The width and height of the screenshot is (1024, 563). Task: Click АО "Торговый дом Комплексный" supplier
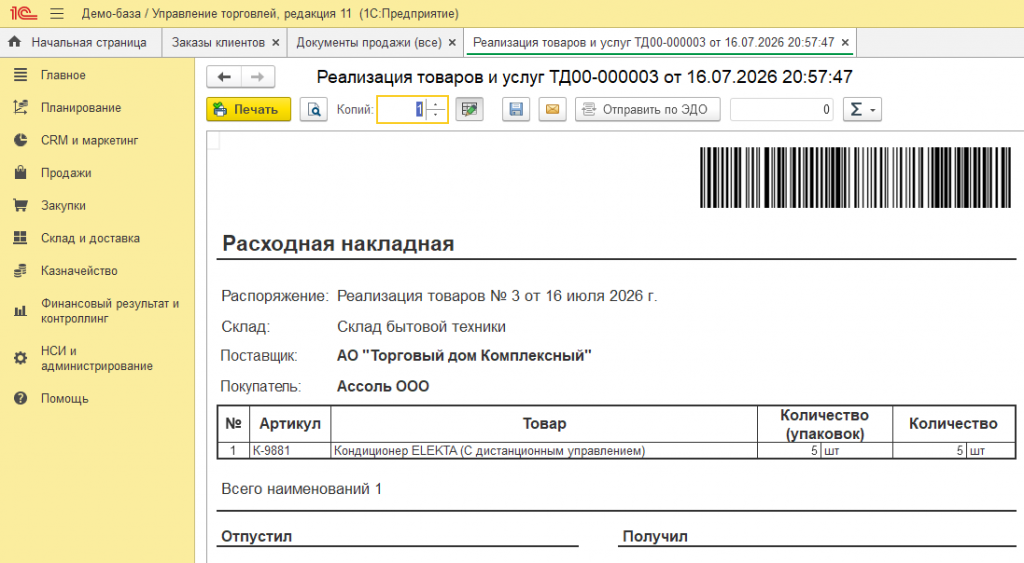pyautogui.click(x=464, y=356)
